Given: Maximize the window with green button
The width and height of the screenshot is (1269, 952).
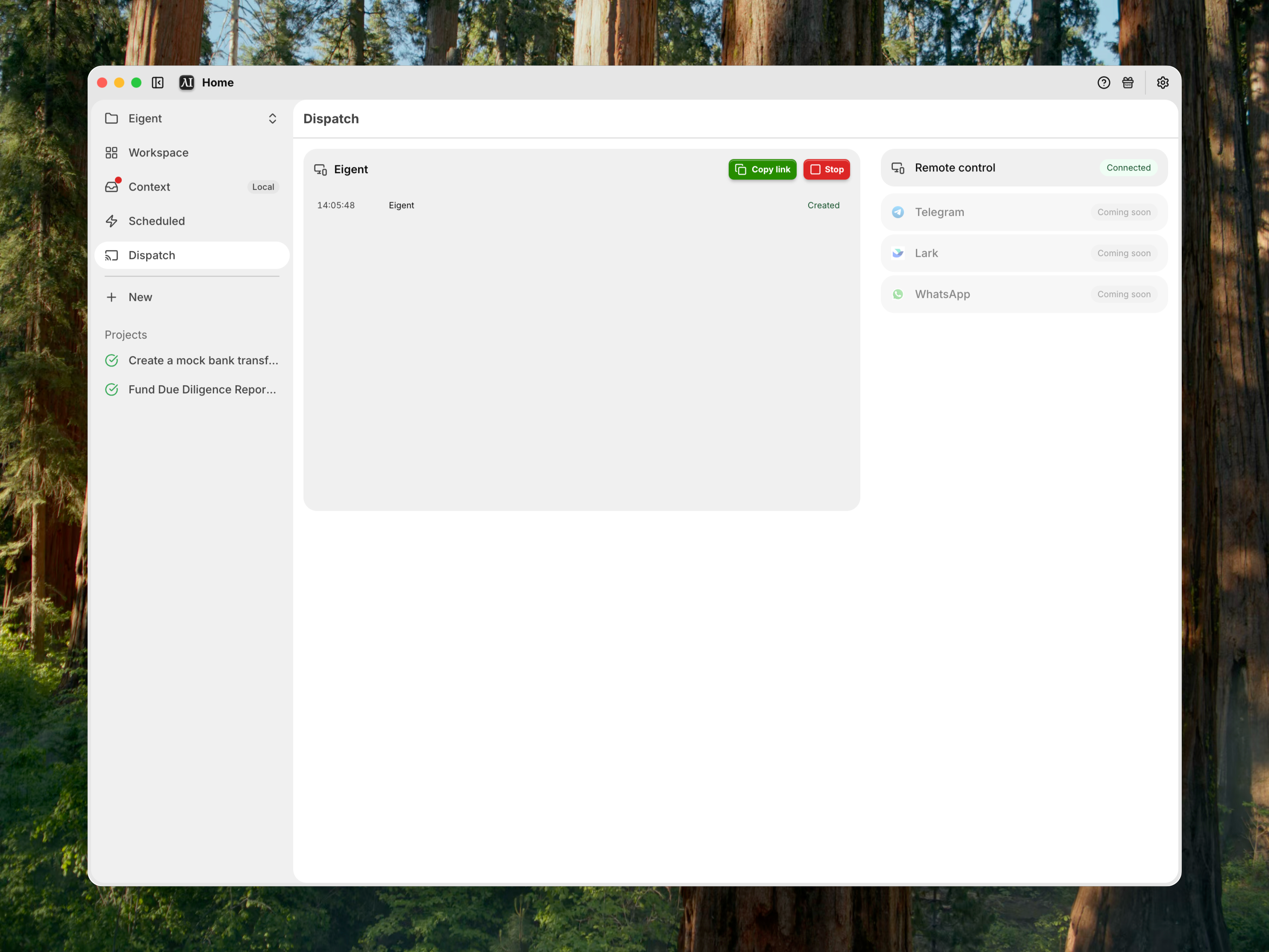Looking at the screenshot, I should click(136, 83).
